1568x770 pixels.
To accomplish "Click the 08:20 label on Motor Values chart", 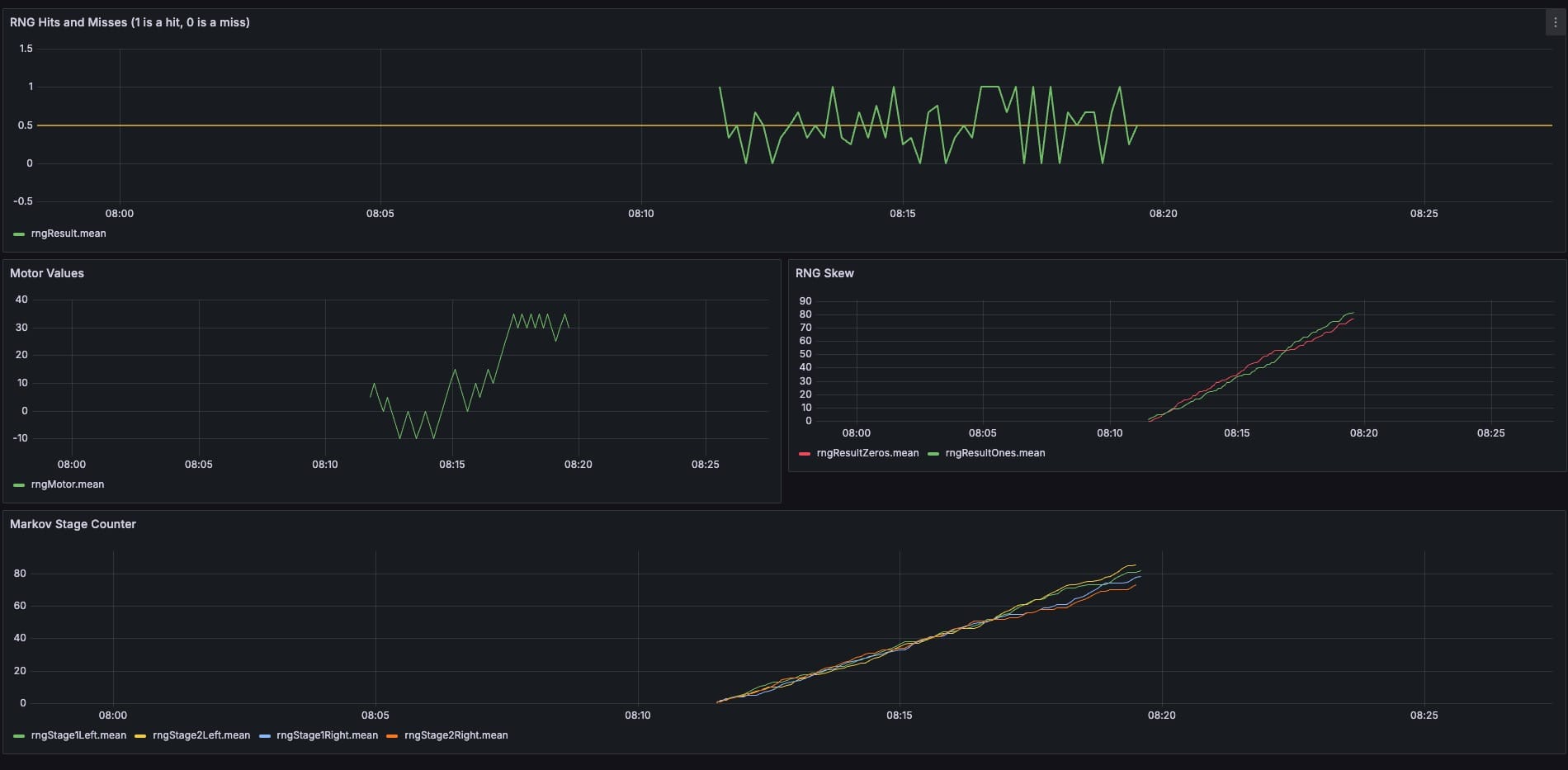I will pyautogui.click(x=578, y=465).
